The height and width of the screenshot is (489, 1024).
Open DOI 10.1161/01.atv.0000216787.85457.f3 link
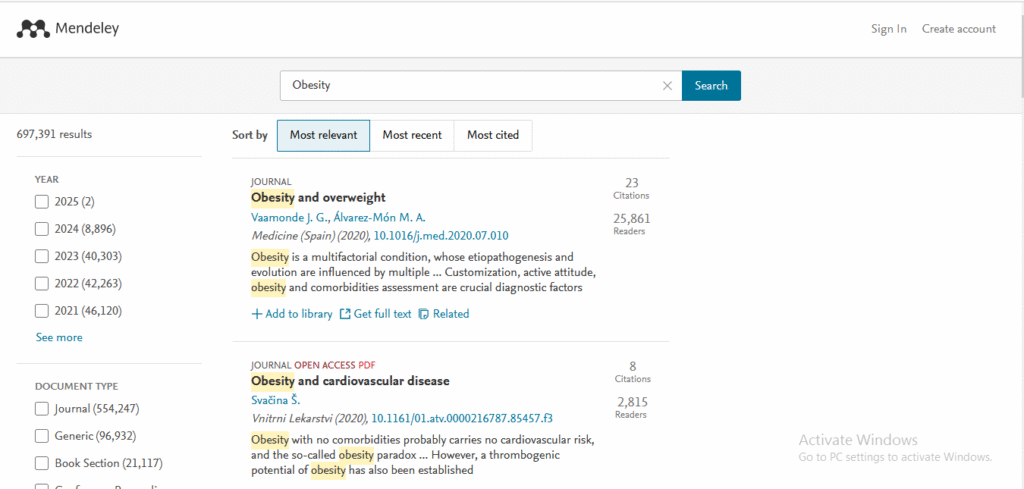point(462,418)
